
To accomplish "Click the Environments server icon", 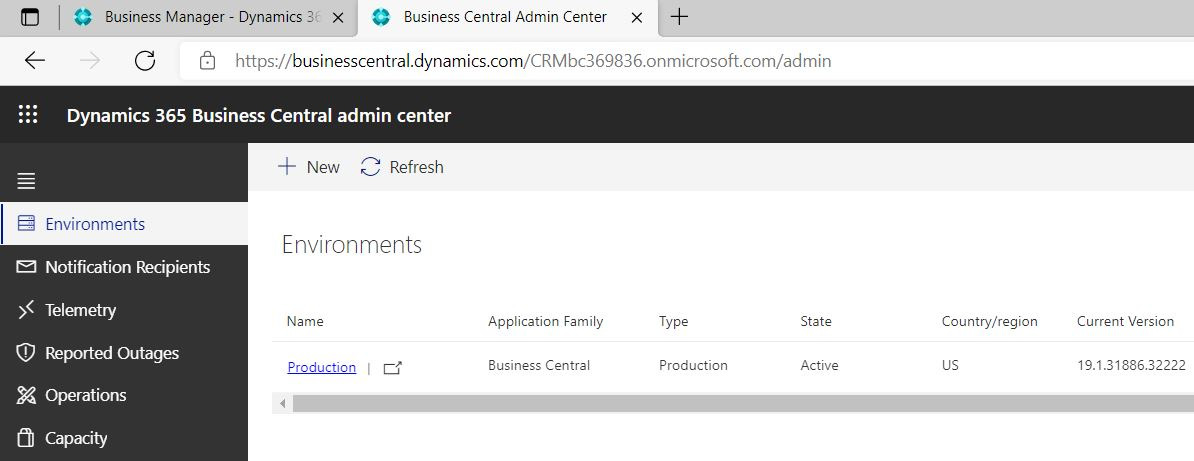I will (26, 223).
